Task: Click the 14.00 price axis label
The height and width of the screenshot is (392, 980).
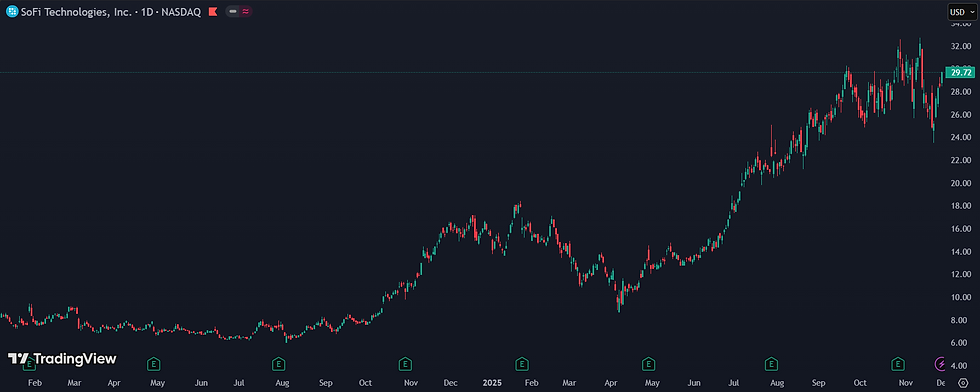Action: [x=960, y=252]
